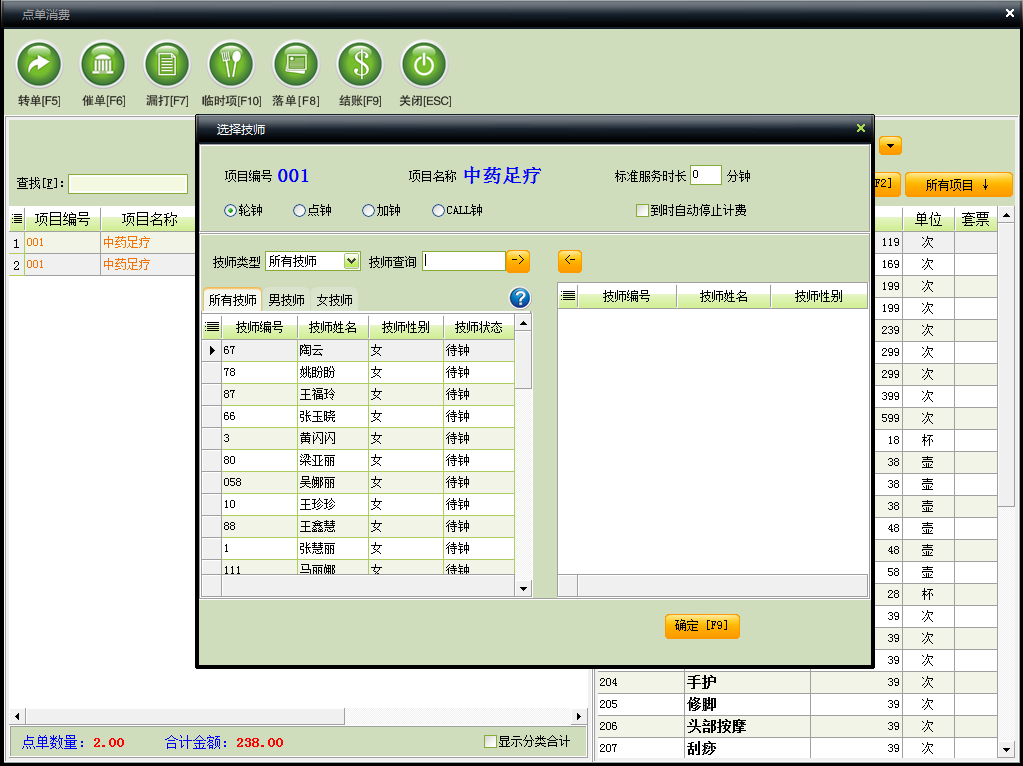Screen dimensions: 1023x766
Task: Select the 刮痧 item in project list
Action: click(x=797, y=748)
